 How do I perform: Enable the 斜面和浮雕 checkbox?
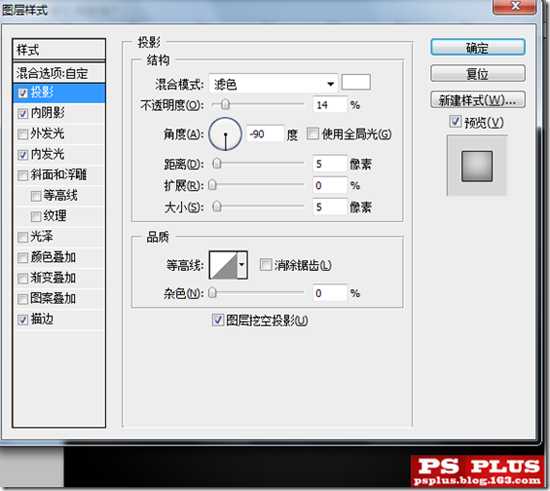pyautogui.click(x=23, y=175)
